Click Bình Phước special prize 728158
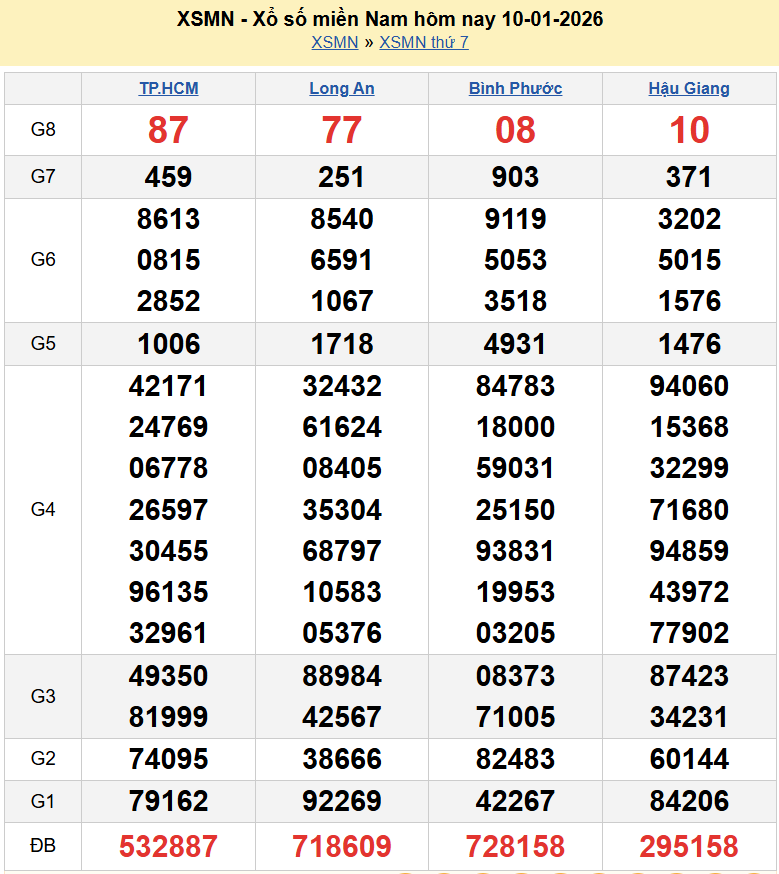 tap(515, 847)
